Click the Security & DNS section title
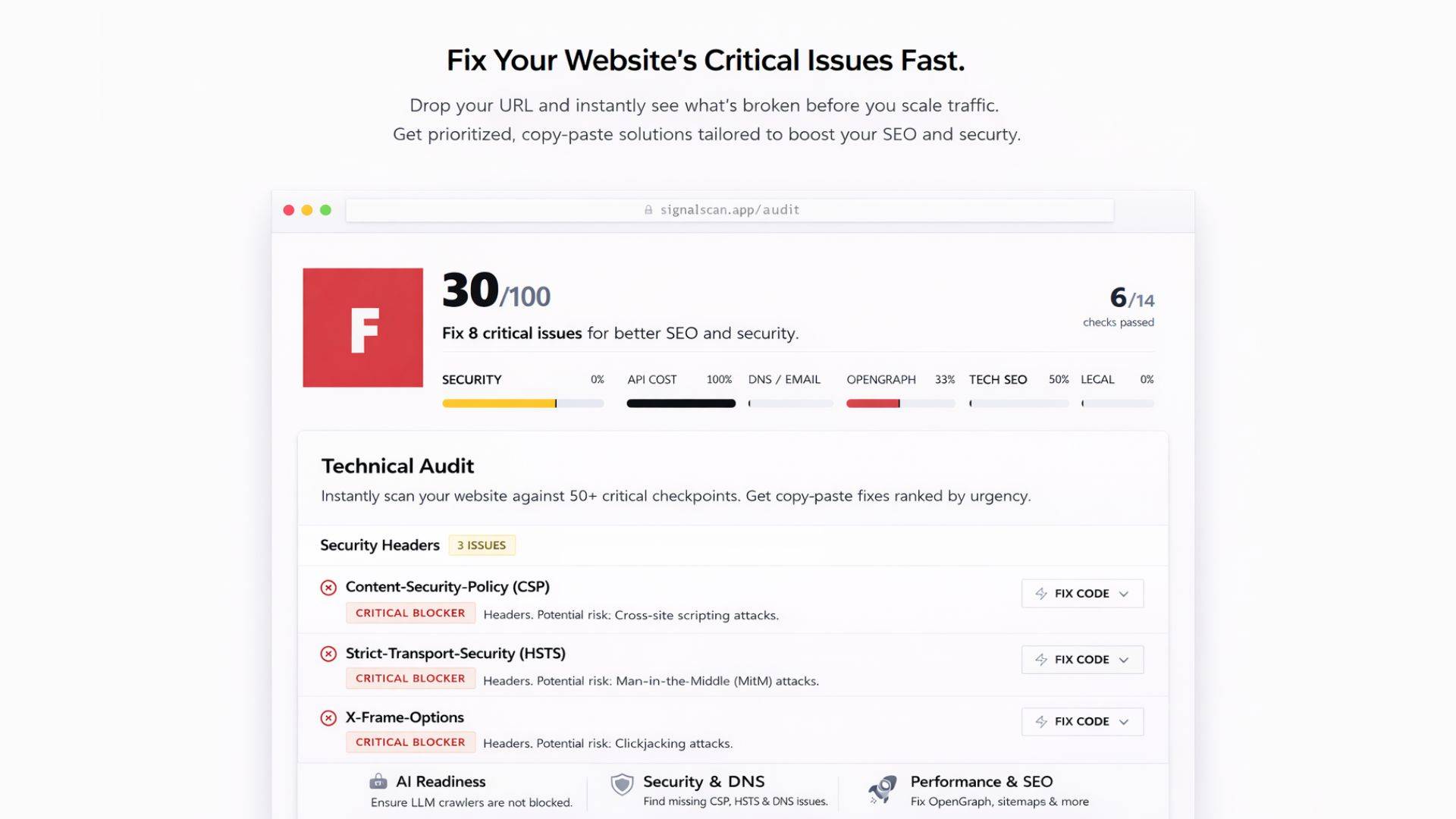 [704, 782]
